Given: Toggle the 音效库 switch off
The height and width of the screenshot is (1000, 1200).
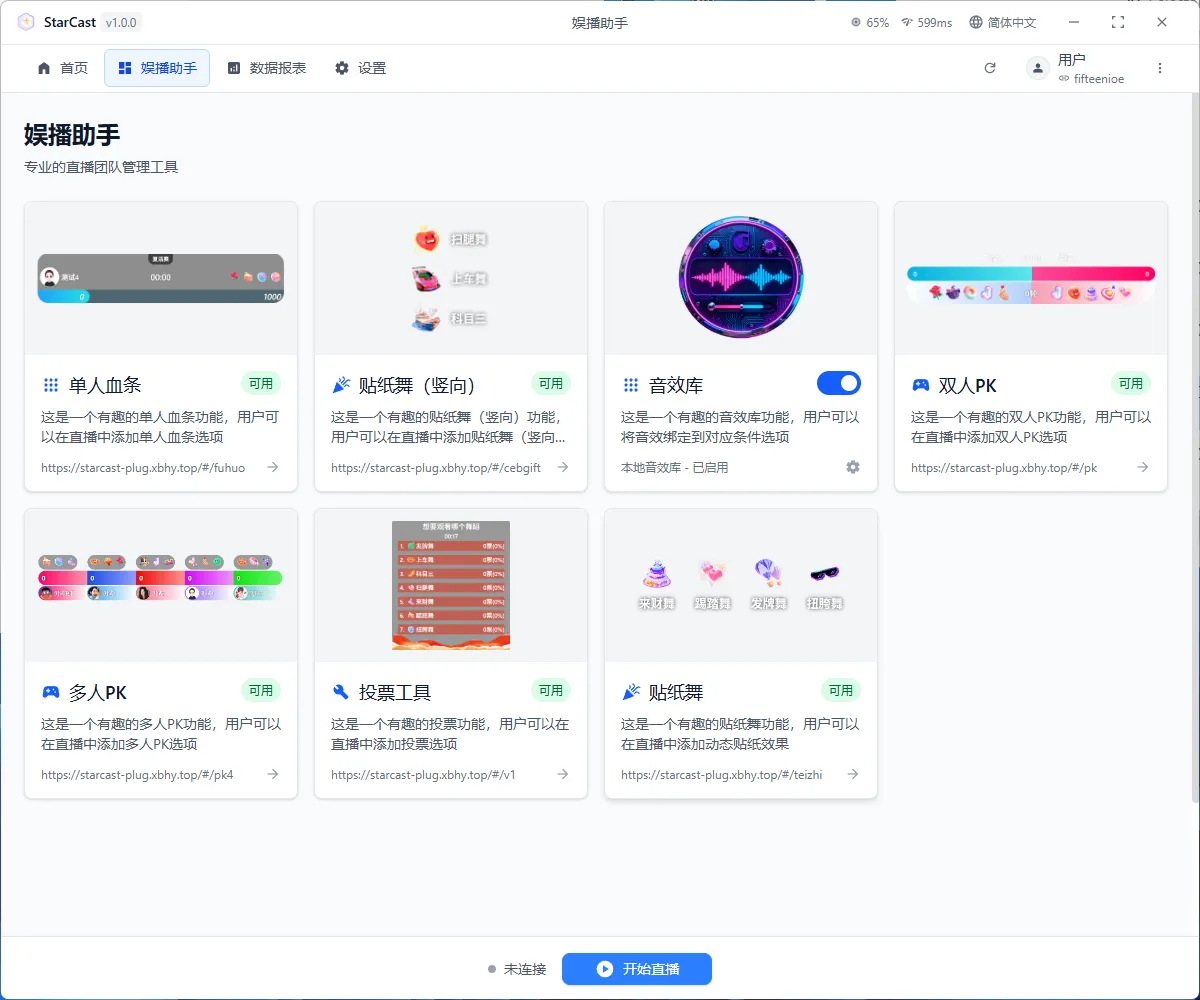Looking at the screenshot, I should [x=839, y=383].
